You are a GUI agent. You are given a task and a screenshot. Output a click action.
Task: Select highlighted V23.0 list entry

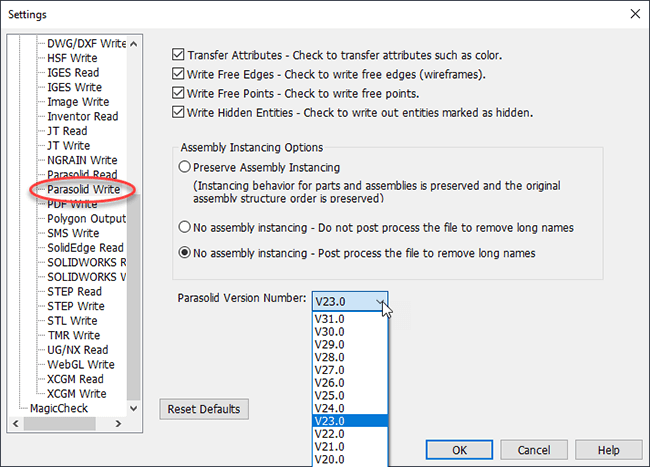click(x=350, y=421)
